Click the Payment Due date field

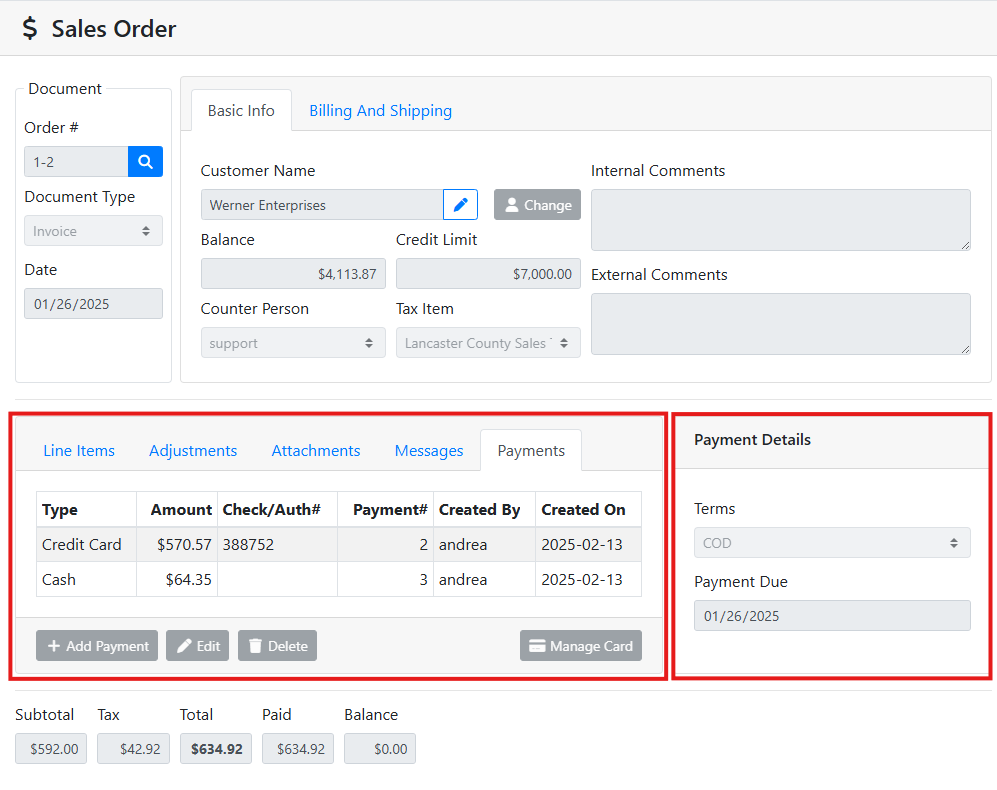click(x=831, y=616)
